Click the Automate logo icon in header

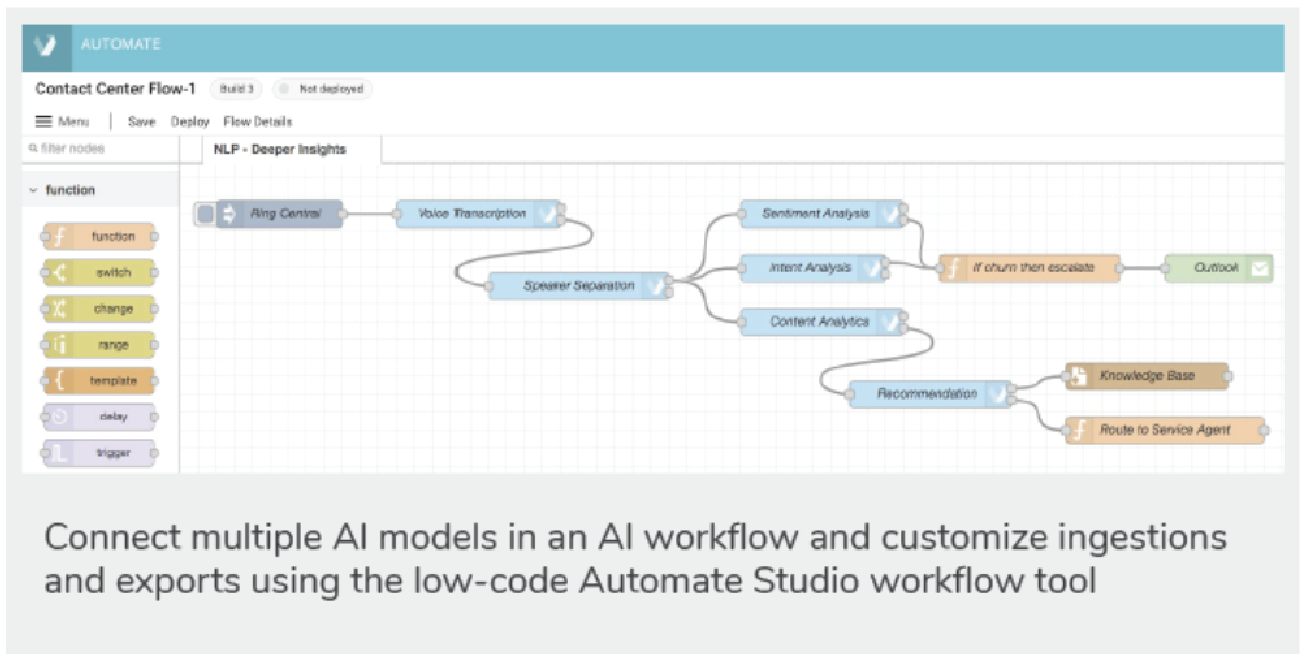pyautogui.click(x=46, y=46)
